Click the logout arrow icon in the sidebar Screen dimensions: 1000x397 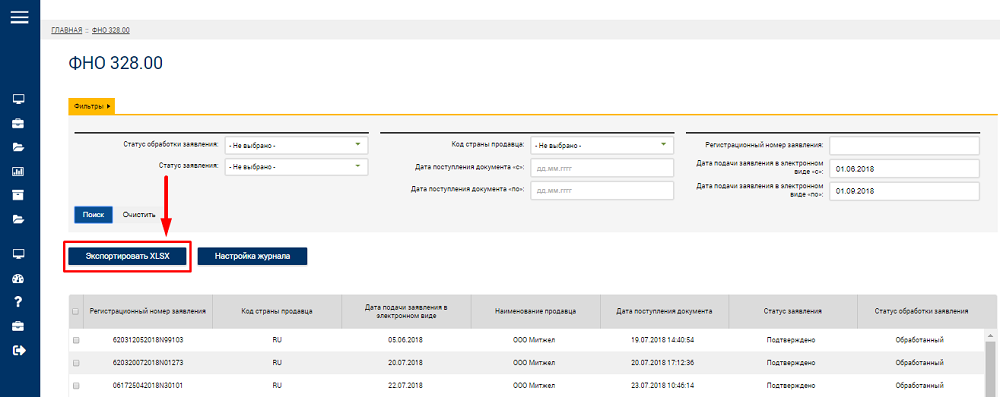(x=18, y=350)
